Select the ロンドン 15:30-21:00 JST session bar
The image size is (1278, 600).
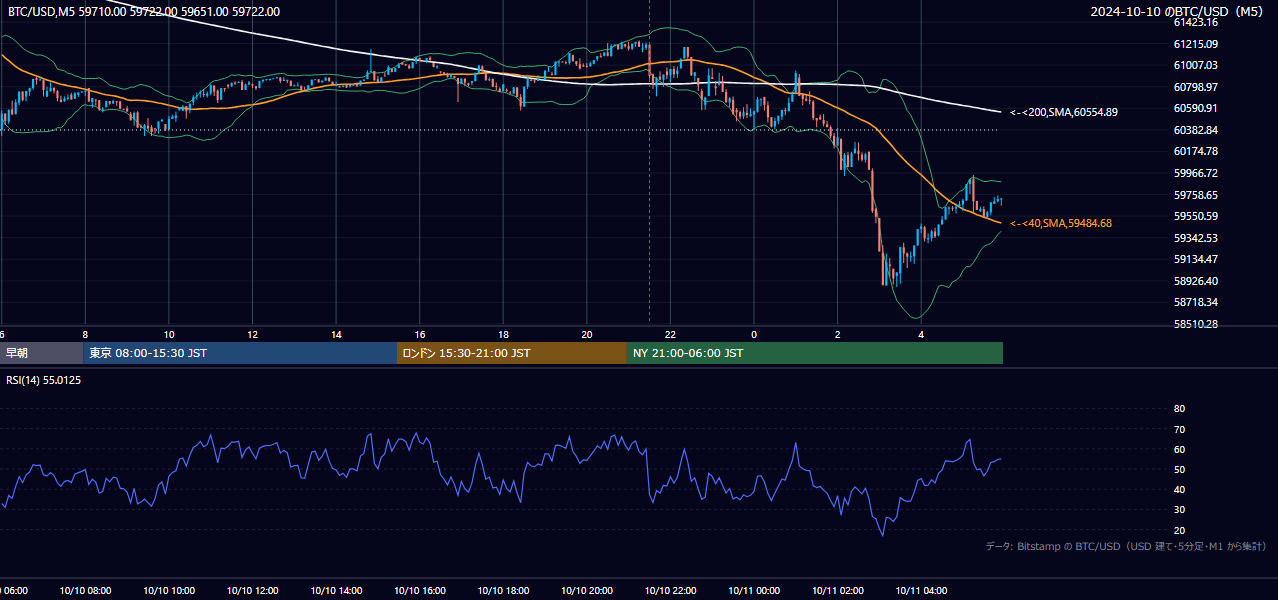[512, 353]
